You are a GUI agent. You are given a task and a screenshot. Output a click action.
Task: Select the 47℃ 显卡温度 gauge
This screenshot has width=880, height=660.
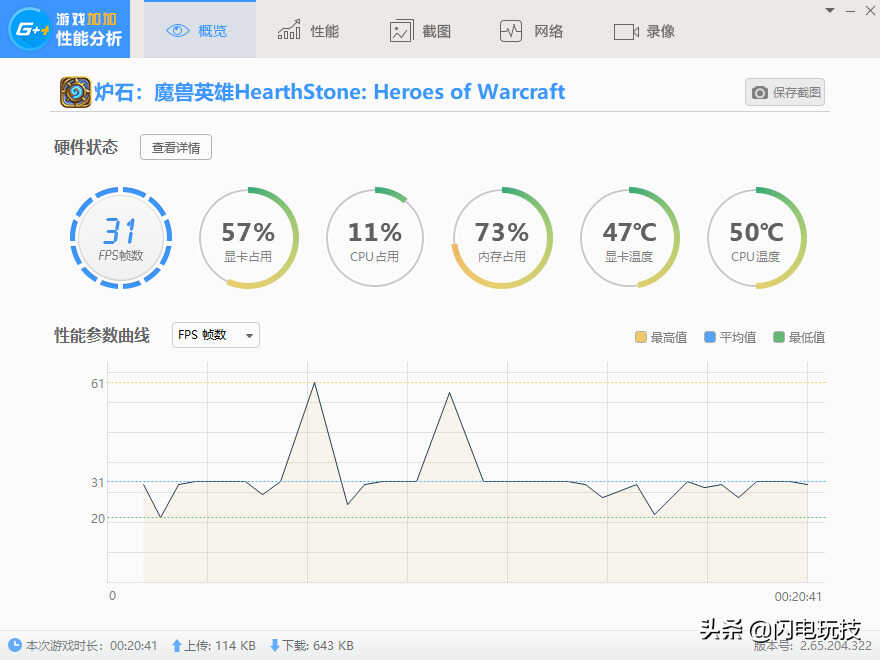point(630,238)
